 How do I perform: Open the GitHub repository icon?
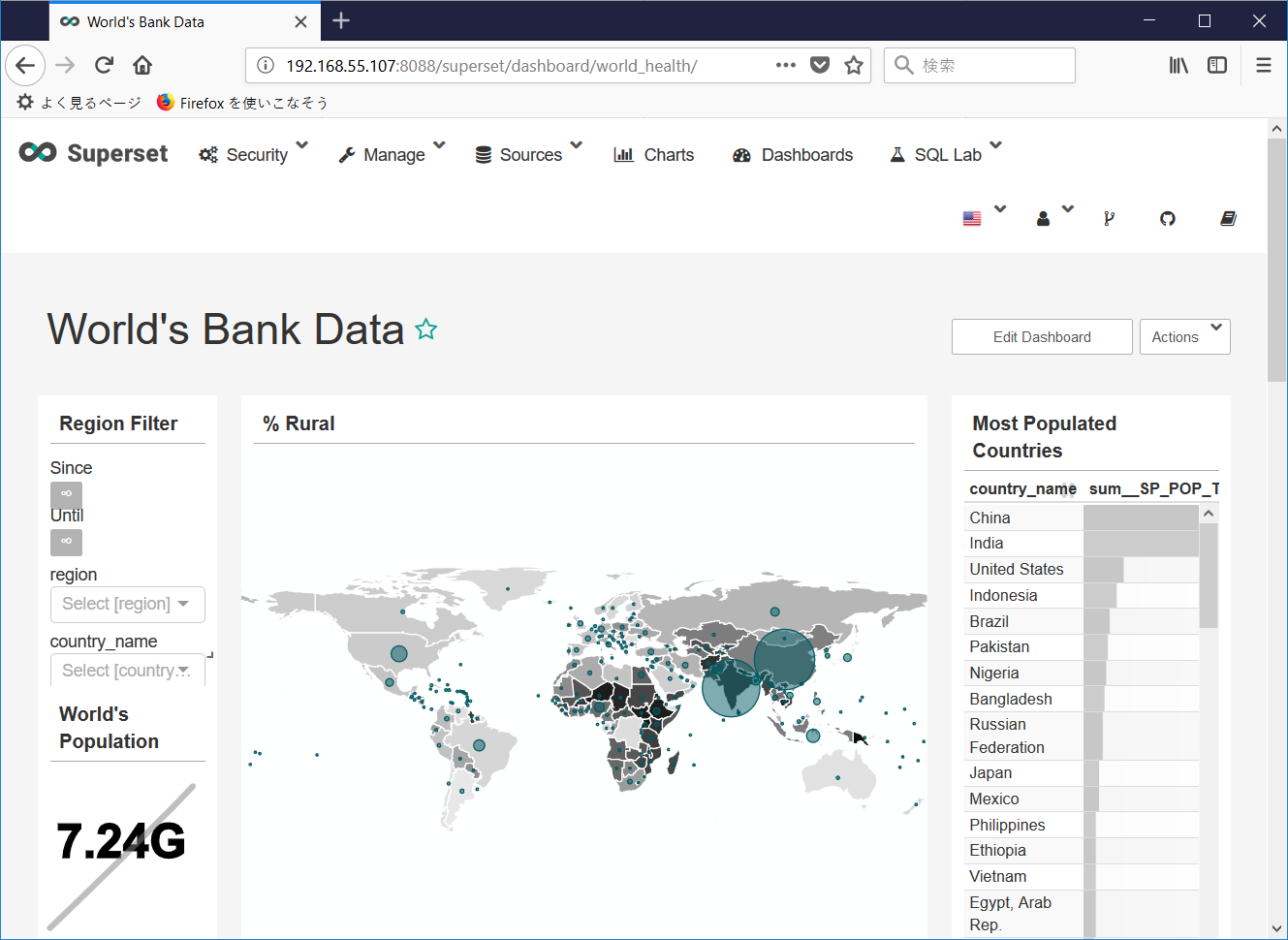1167,219
